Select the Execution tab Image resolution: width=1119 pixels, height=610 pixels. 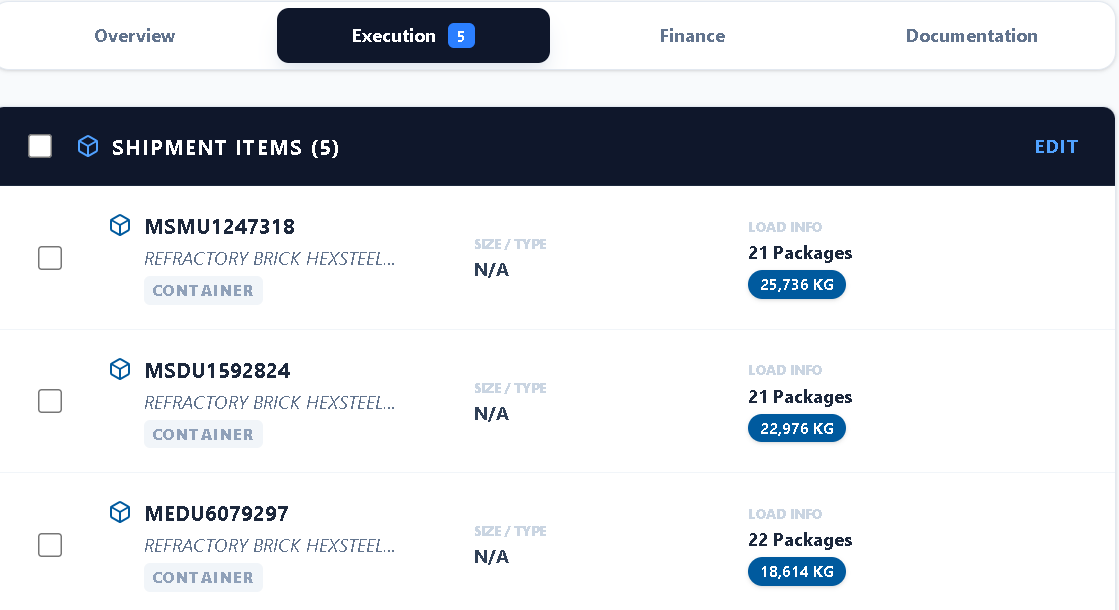point(394,36)
